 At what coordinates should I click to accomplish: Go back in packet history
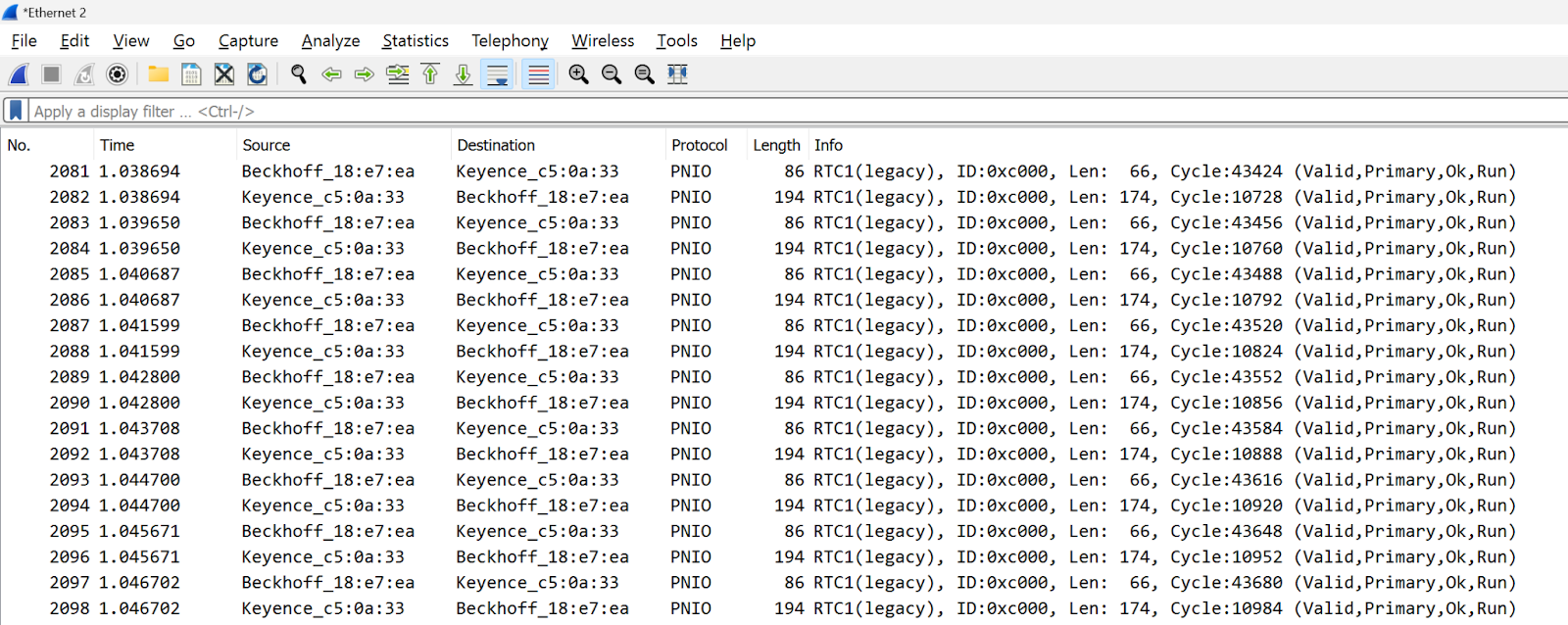pos(331,74)
